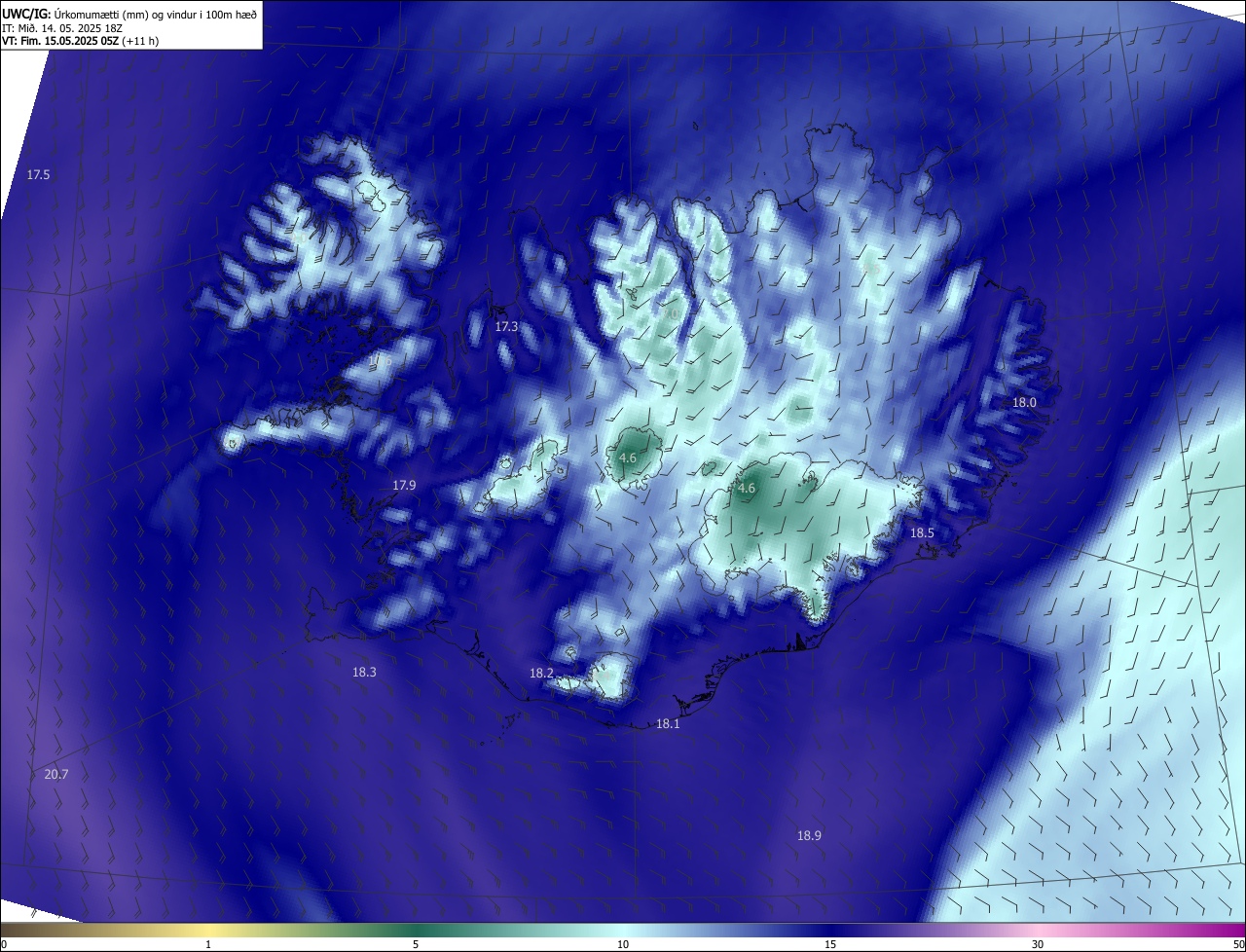Click the 17.9 value label on the map
Image resolution: width=1246 pixels, height=952 pixels.
point(404,485)
